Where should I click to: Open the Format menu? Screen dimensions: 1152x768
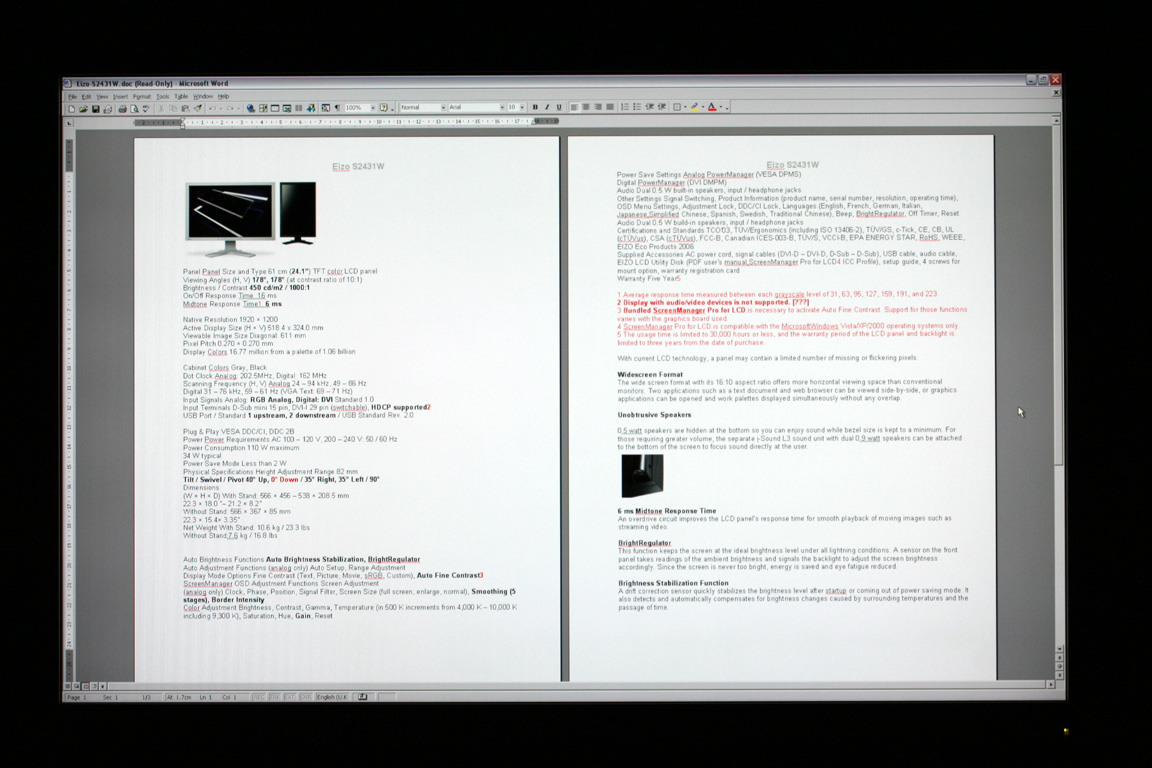141,97
